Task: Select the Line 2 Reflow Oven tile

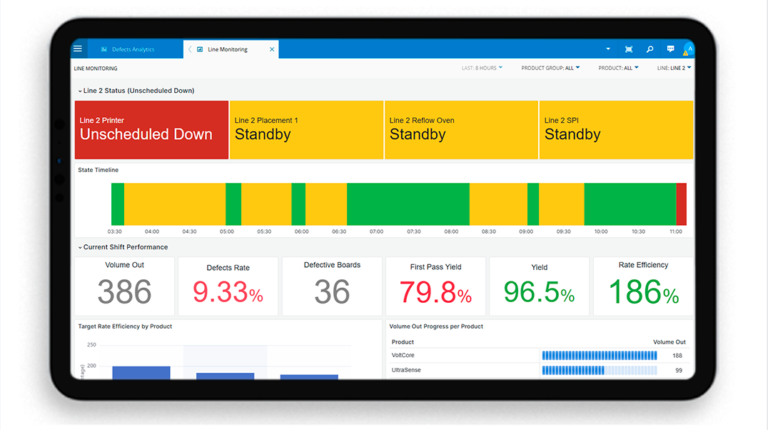Action: click(x=460, y=129)
